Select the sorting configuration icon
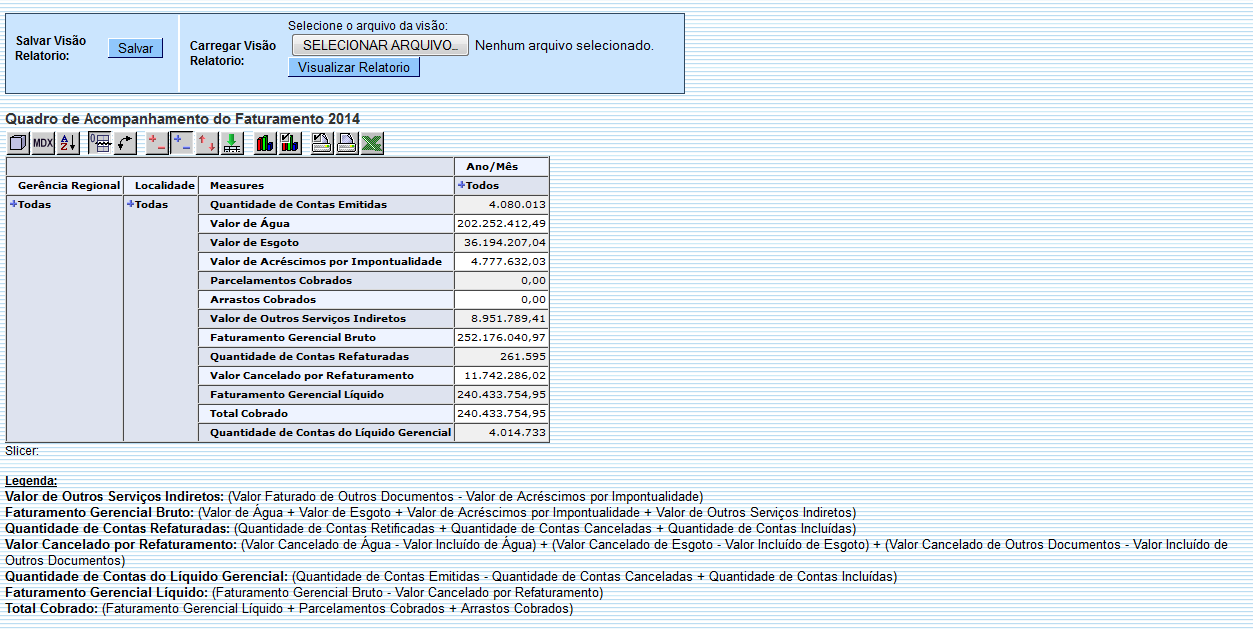The width and height of the screenshot is (1253, 630). coord(66,143)
